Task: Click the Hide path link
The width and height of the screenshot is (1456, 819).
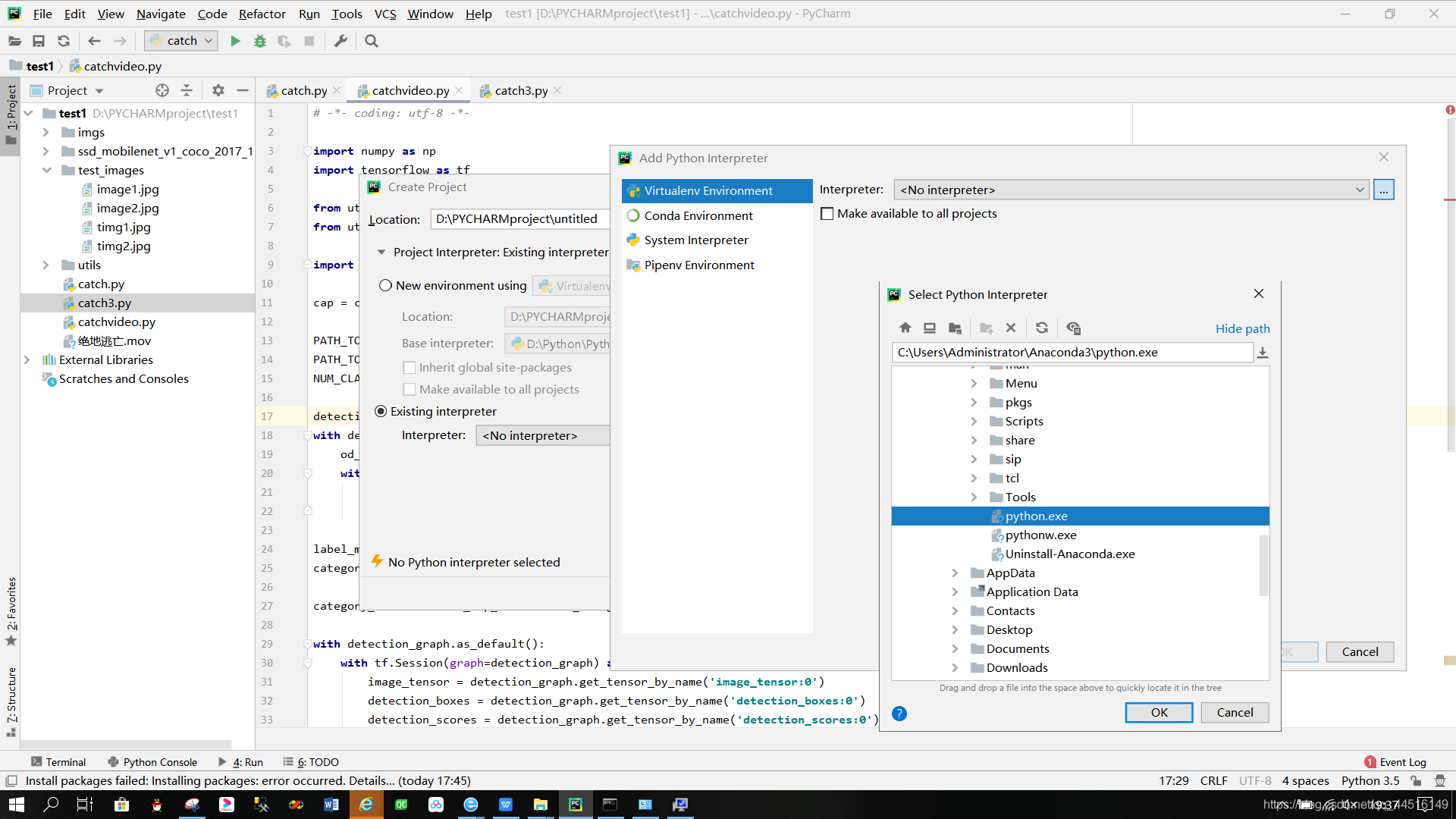Action: click(1242, 328)
